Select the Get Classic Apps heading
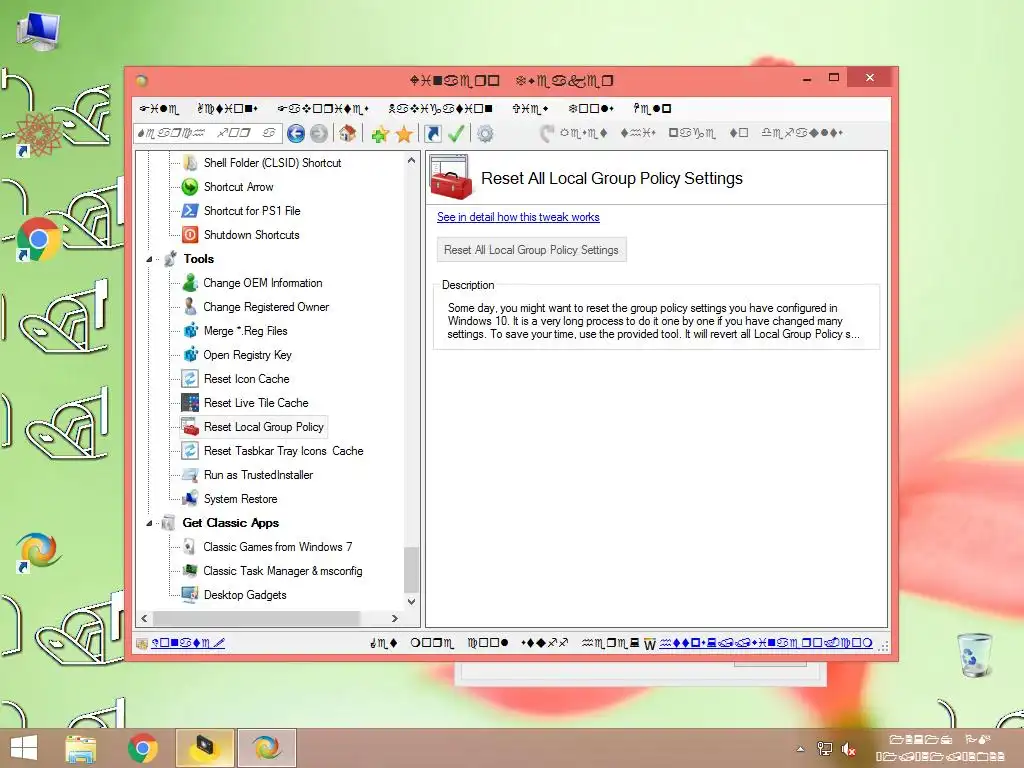 pos(231,522)
